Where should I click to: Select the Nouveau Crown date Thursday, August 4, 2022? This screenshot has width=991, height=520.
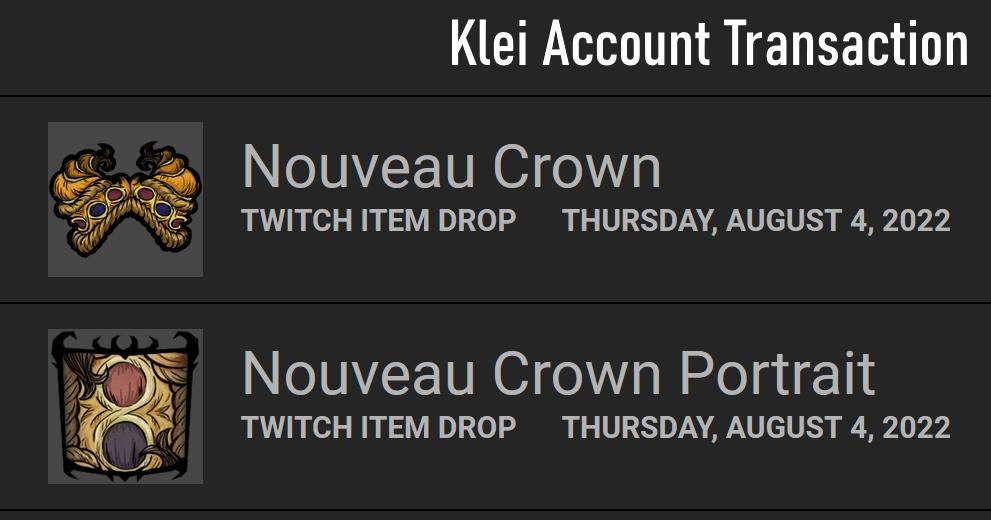click(x=757, y=221)
